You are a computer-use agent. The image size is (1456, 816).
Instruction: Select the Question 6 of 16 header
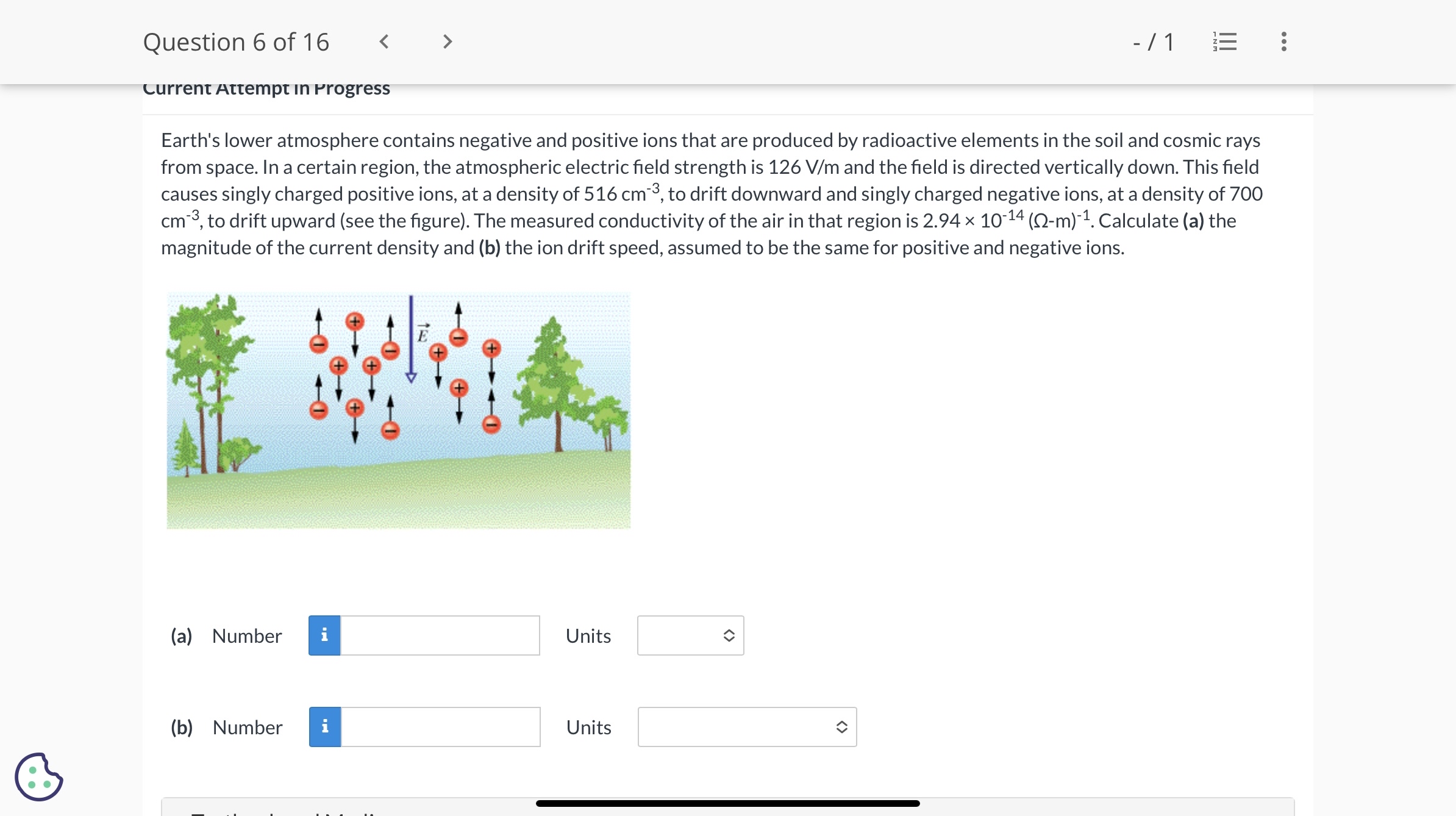237,41
